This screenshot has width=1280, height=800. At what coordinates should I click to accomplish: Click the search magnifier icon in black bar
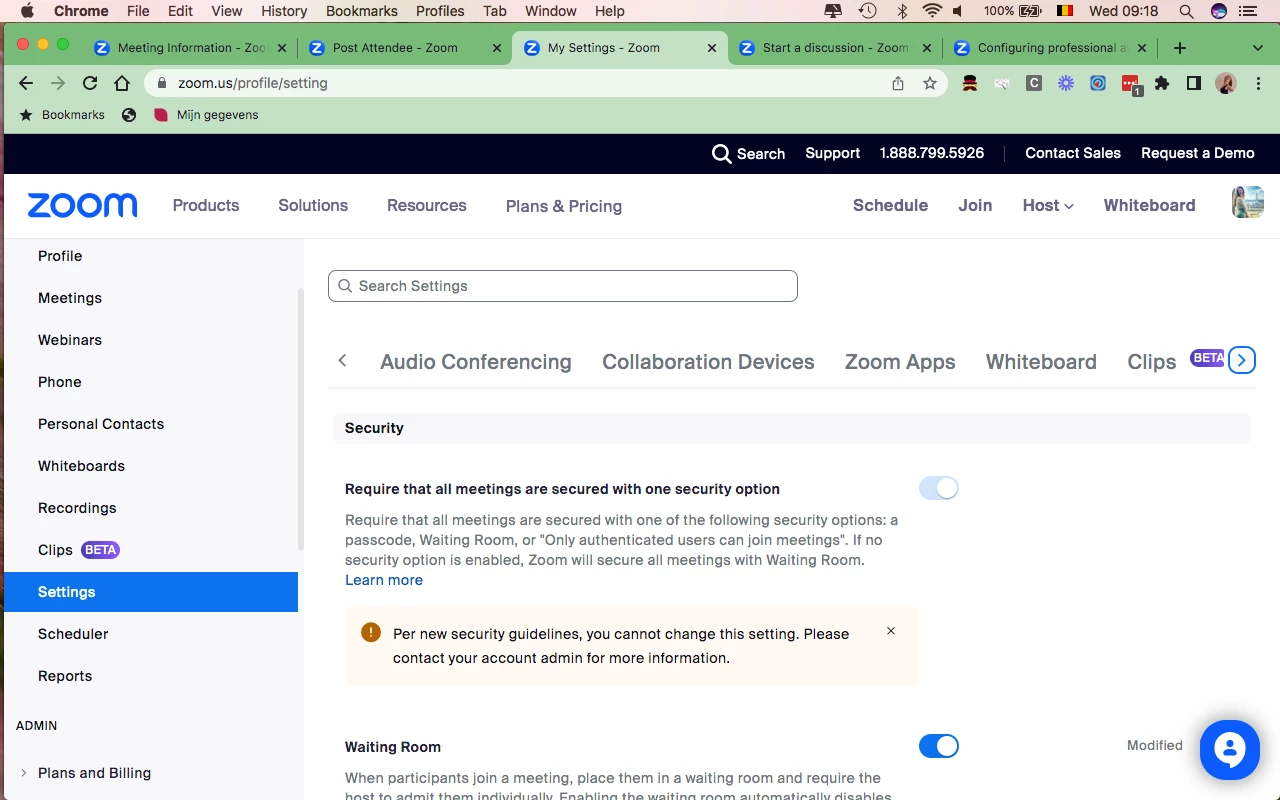tap(721, 153)
